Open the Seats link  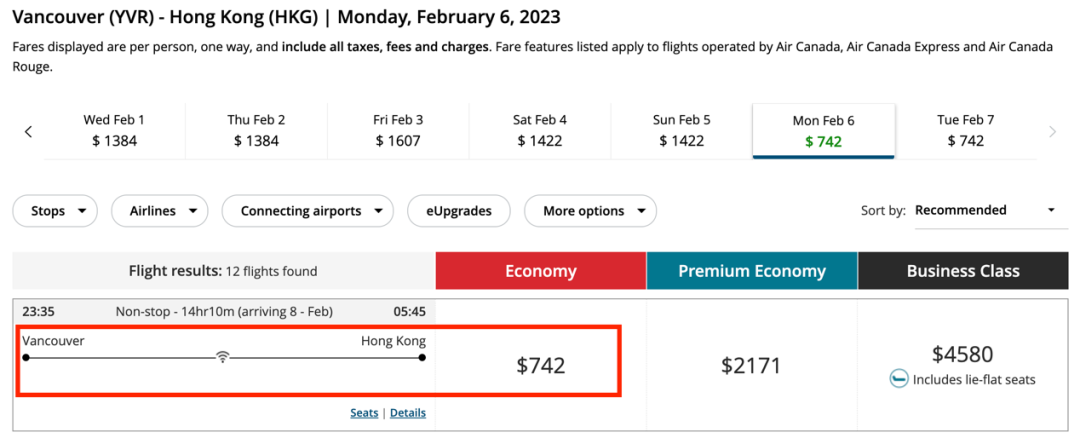(364, 413)
